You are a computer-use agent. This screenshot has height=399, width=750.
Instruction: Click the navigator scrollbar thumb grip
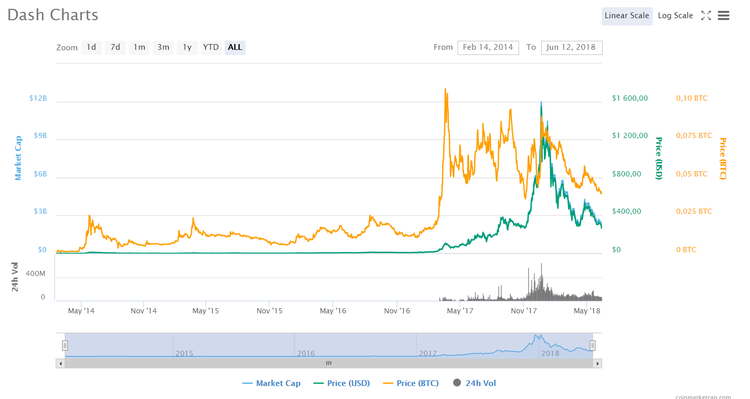point(329,364)
